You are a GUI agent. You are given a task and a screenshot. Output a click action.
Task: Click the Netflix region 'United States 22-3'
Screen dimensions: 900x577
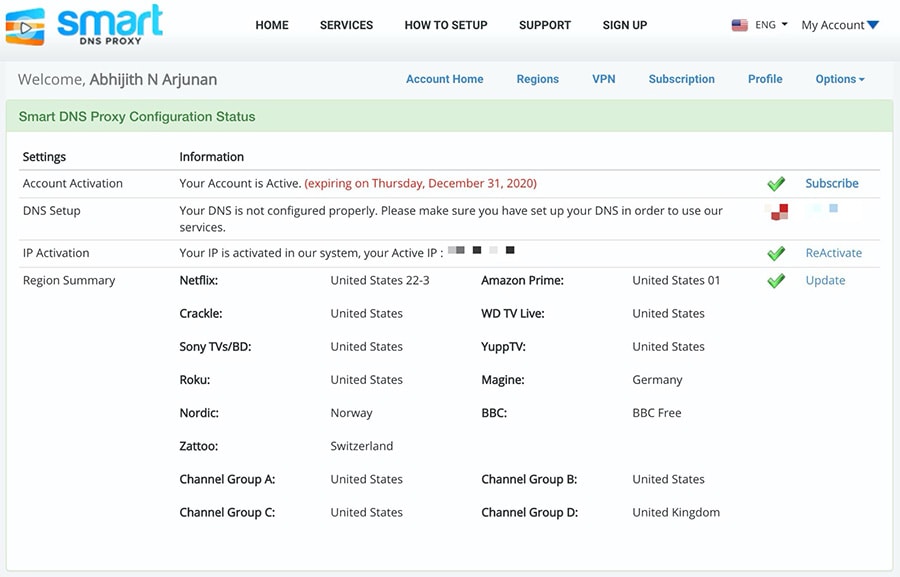pos(379,281)
